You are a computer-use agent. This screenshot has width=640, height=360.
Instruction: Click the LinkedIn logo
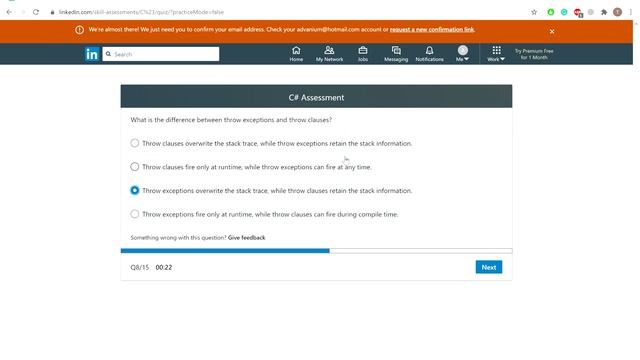click(92, 54)
